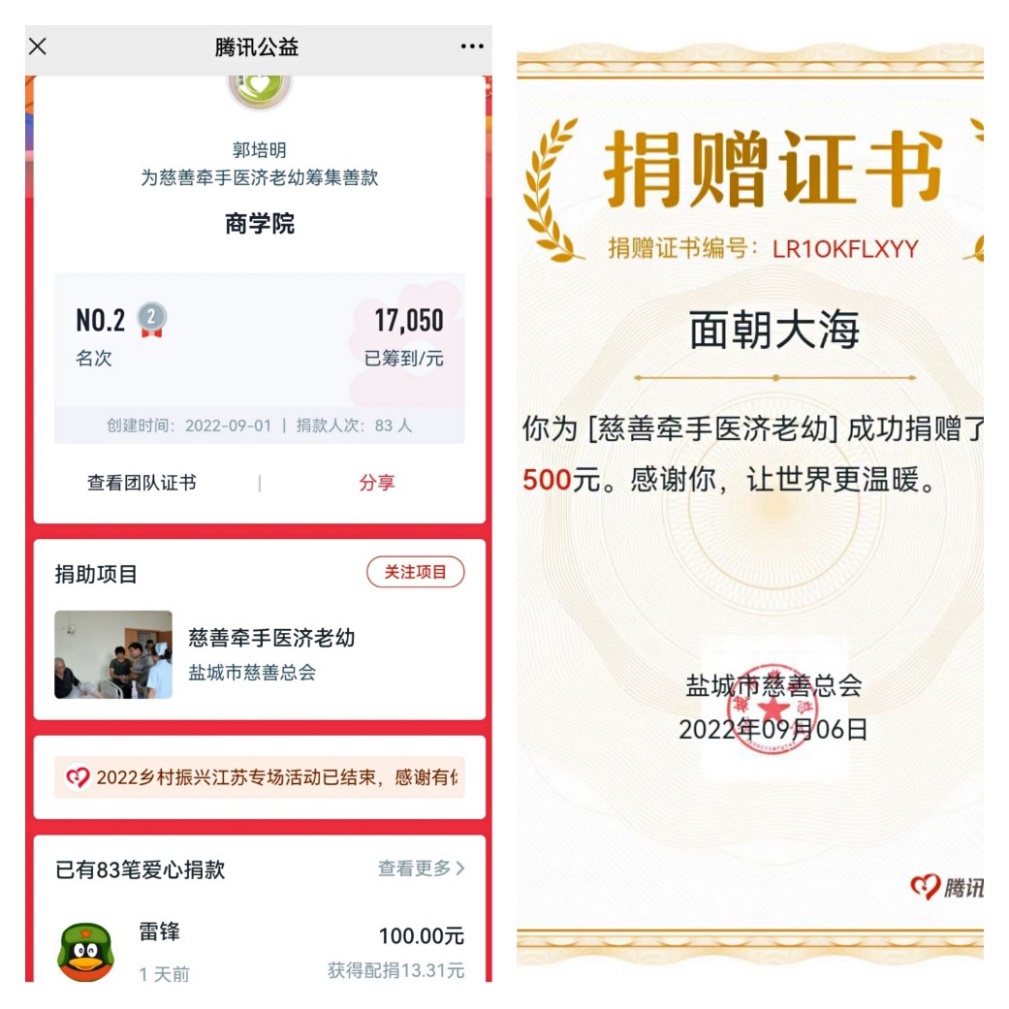Tap the red official seal stamp
The width and height of the screenshot is (1009, 1009).
(772, 709)
